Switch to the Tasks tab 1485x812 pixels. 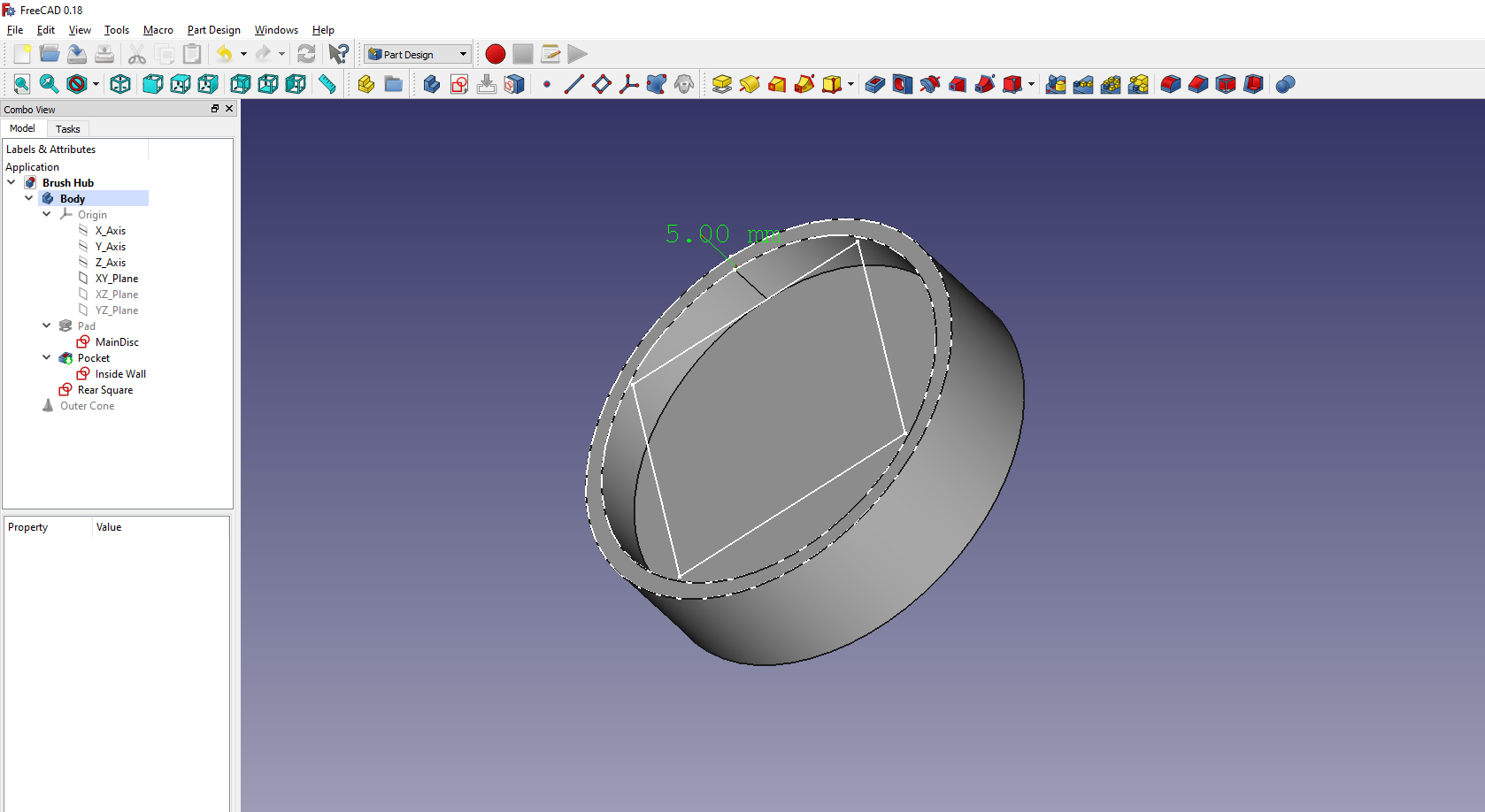point(68,129)
